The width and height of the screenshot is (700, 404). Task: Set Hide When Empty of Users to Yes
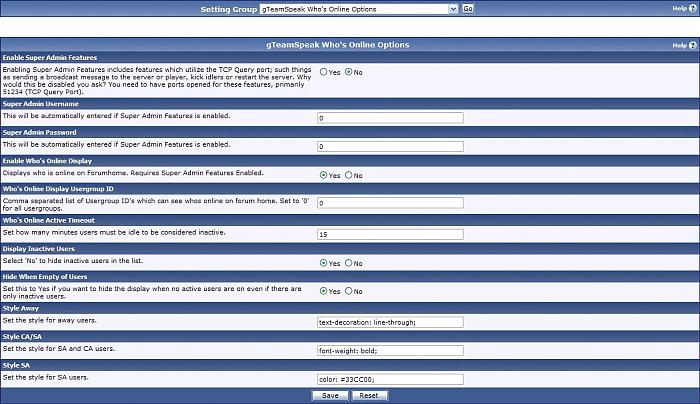pyautogui.click(x=324, y=291)
